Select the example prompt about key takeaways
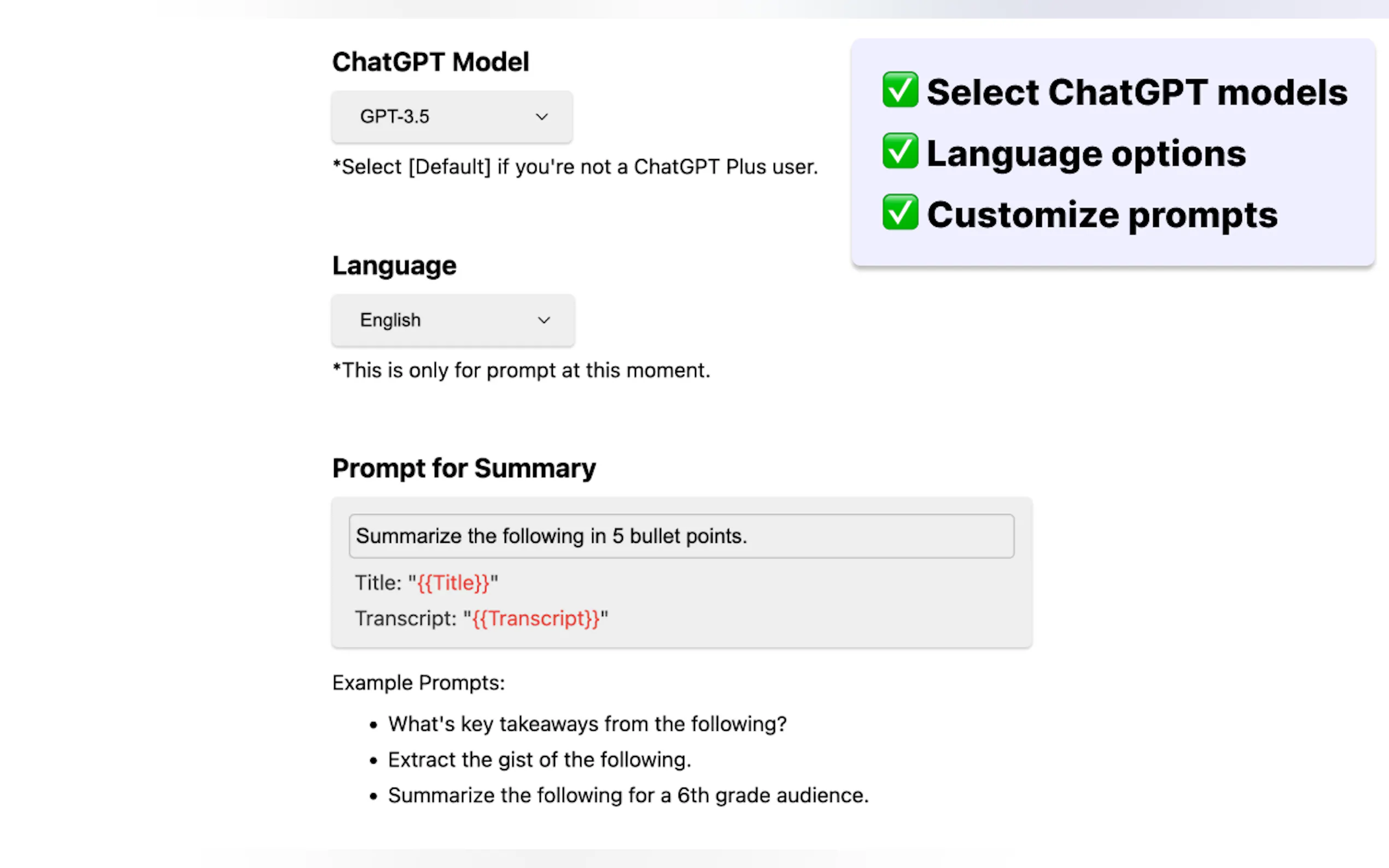This screenshot has width=1389, height=868. [x=587, y=724]
